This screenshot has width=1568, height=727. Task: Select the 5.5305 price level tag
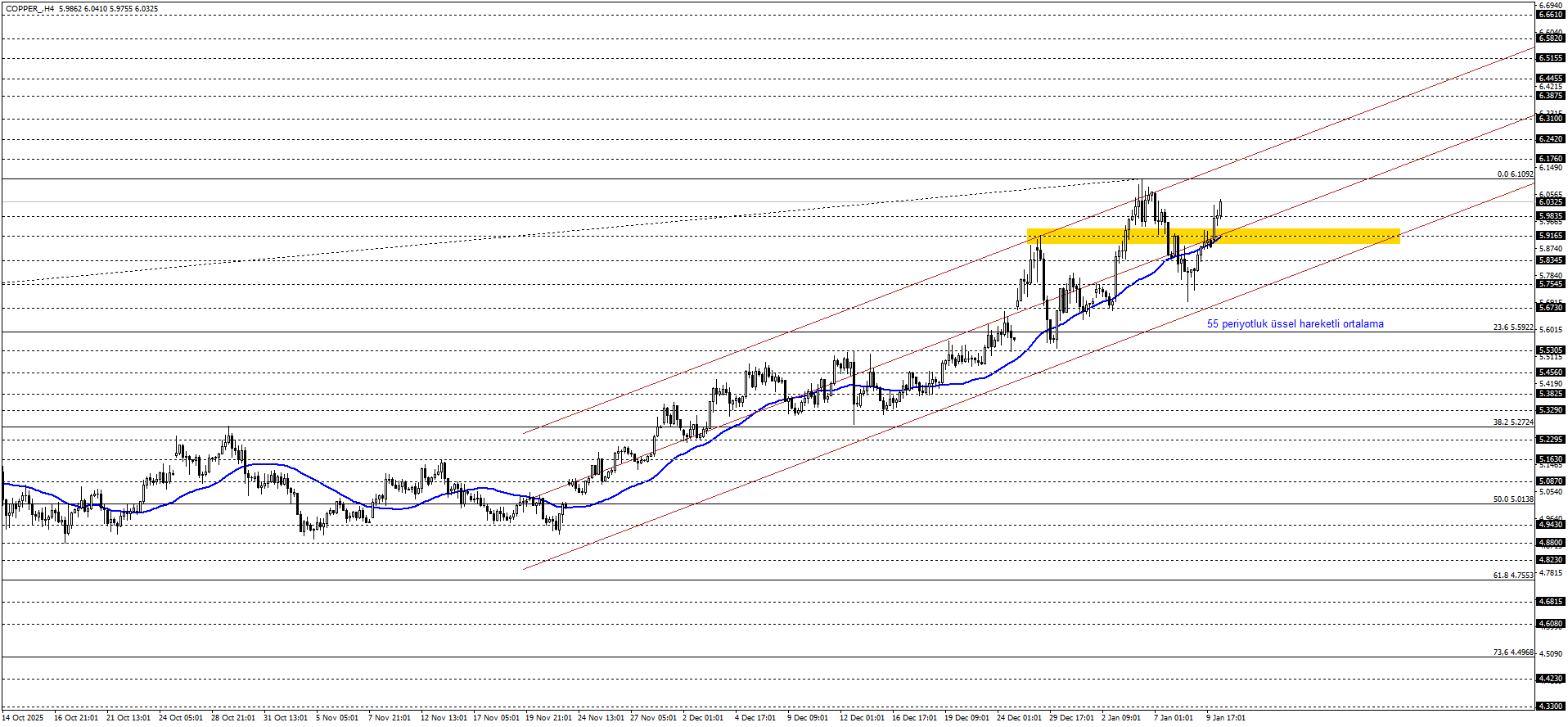coord(1550,350)
